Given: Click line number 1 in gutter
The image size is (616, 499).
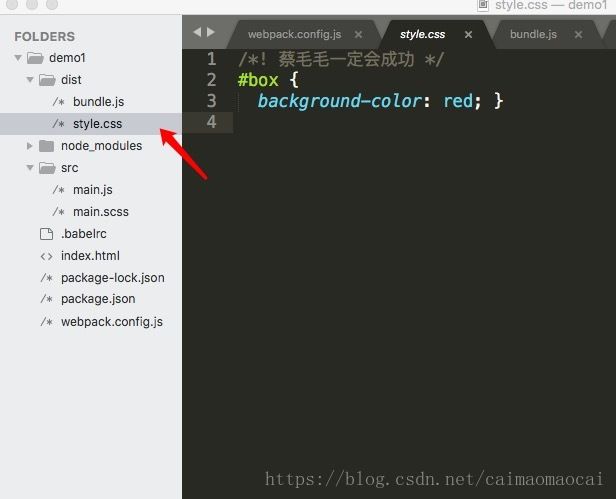Looking at the screenshot, I should (x=211, y=60).
